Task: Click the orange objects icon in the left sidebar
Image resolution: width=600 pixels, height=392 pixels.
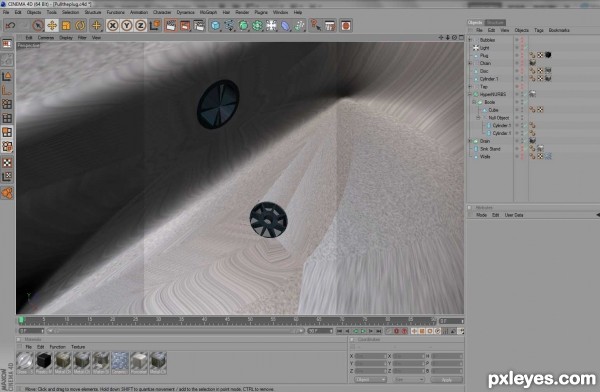Action: point(7,193)
